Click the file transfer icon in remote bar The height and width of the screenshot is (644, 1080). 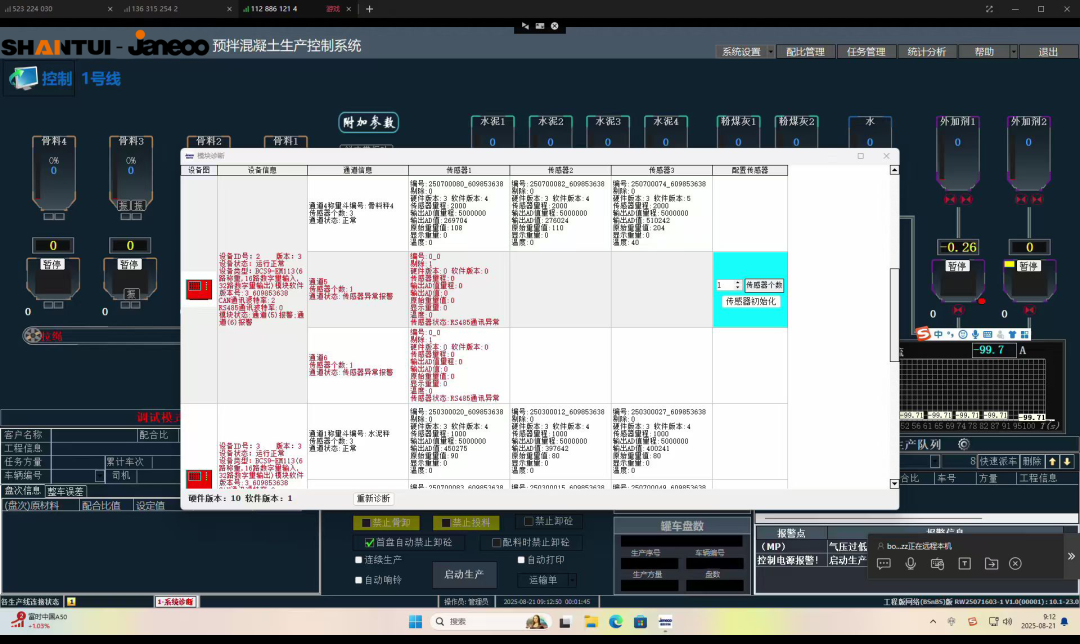(991, 563)
